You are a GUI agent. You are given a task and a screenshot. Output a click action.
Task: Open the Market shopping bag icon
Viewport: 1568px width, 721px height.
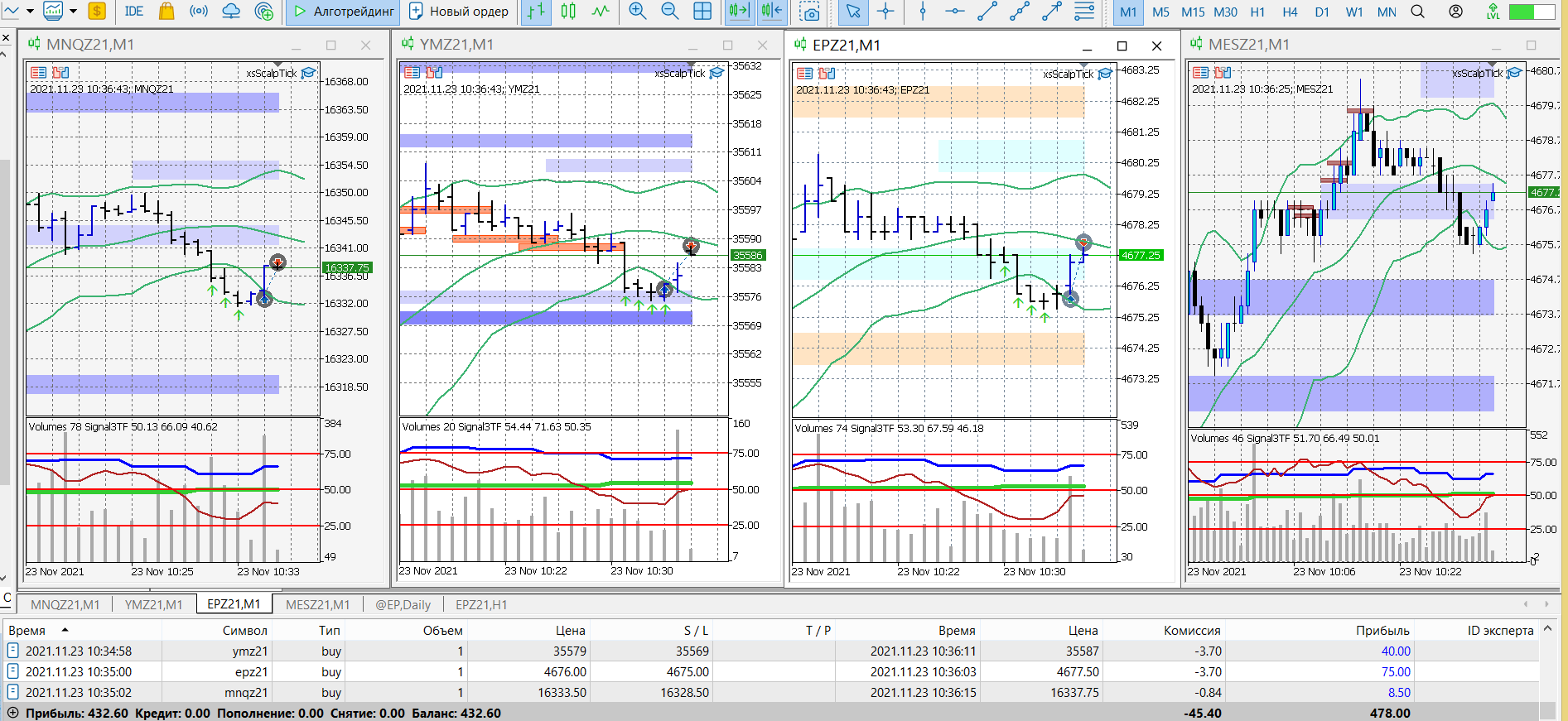(166, 12)
